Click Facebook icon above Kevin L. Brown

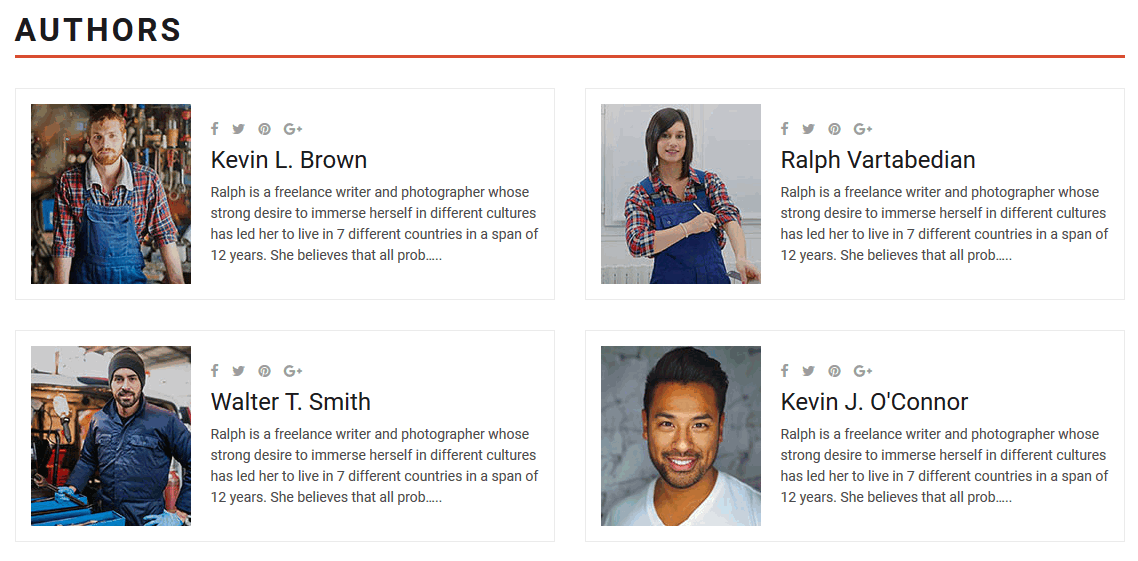pyautogui.click(x=215, y=129)
